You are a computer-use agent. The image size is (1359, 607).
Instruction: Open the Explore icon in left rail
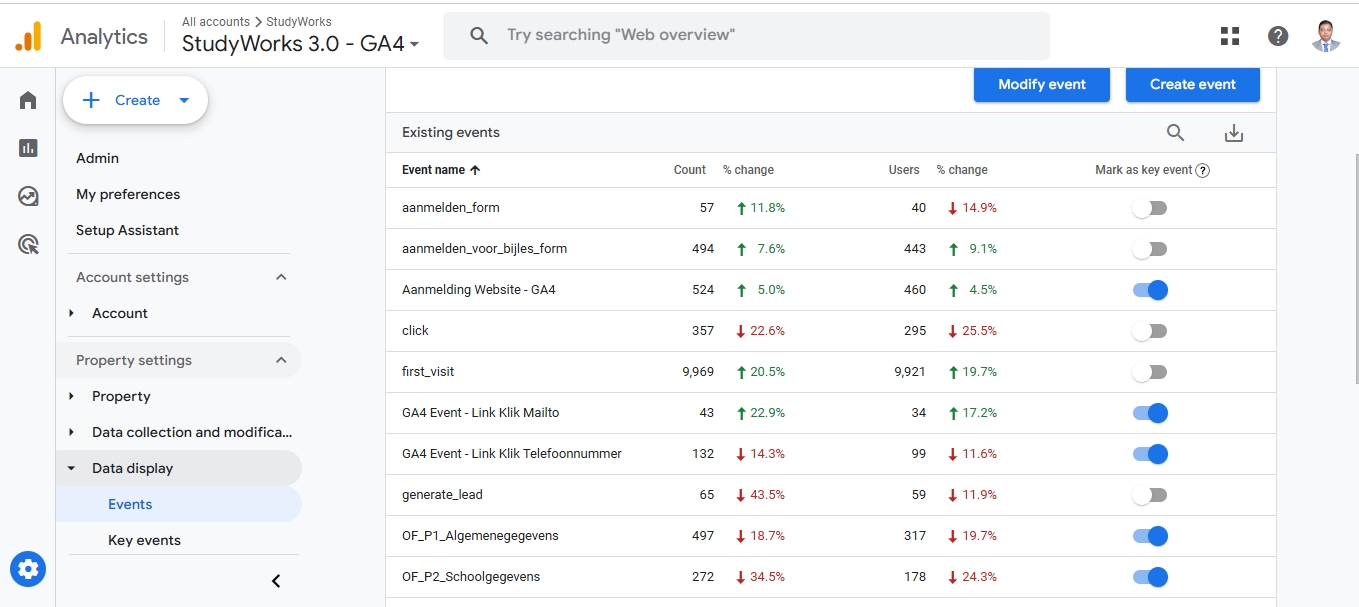point(28,196)
